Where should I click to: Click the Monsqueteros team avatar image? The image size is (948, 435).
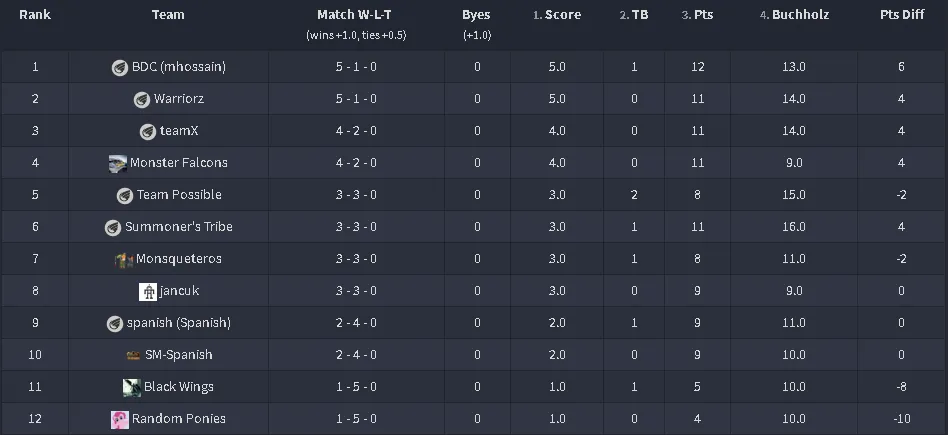click(x=124, y=260)
